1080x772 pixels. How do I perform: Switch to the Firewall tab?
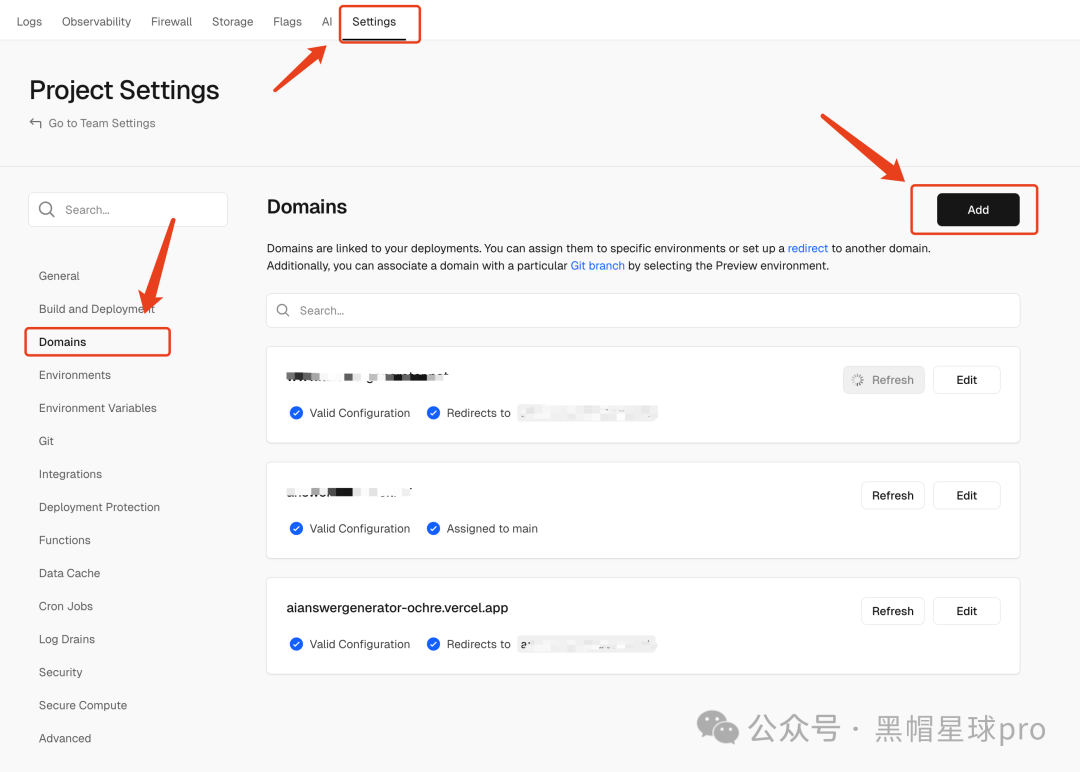pos(172,21)
